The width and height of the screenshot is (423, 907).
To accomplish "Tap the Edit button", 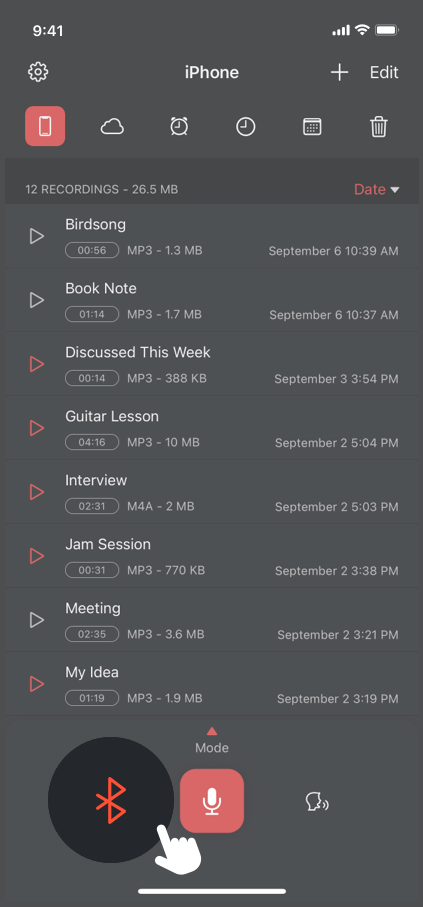I will (x=384, y=72).
